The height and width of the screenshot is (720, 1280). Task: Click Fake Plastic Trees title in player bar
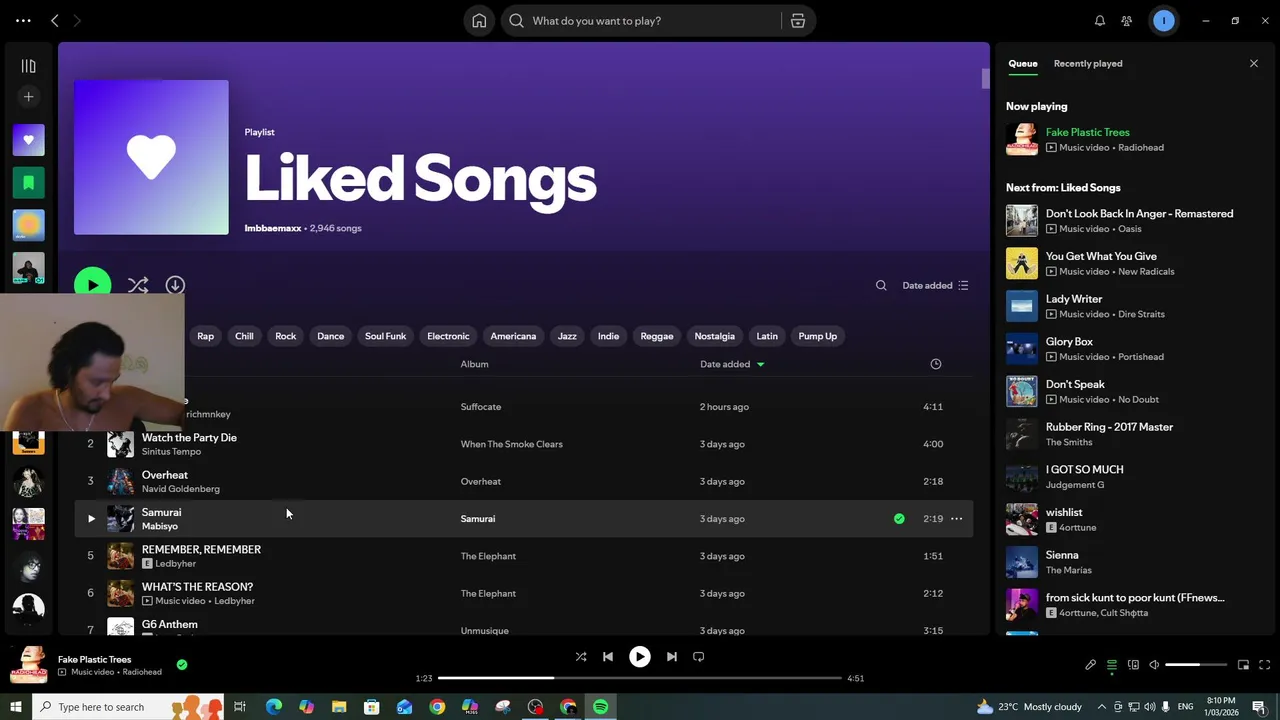point(95,660)
